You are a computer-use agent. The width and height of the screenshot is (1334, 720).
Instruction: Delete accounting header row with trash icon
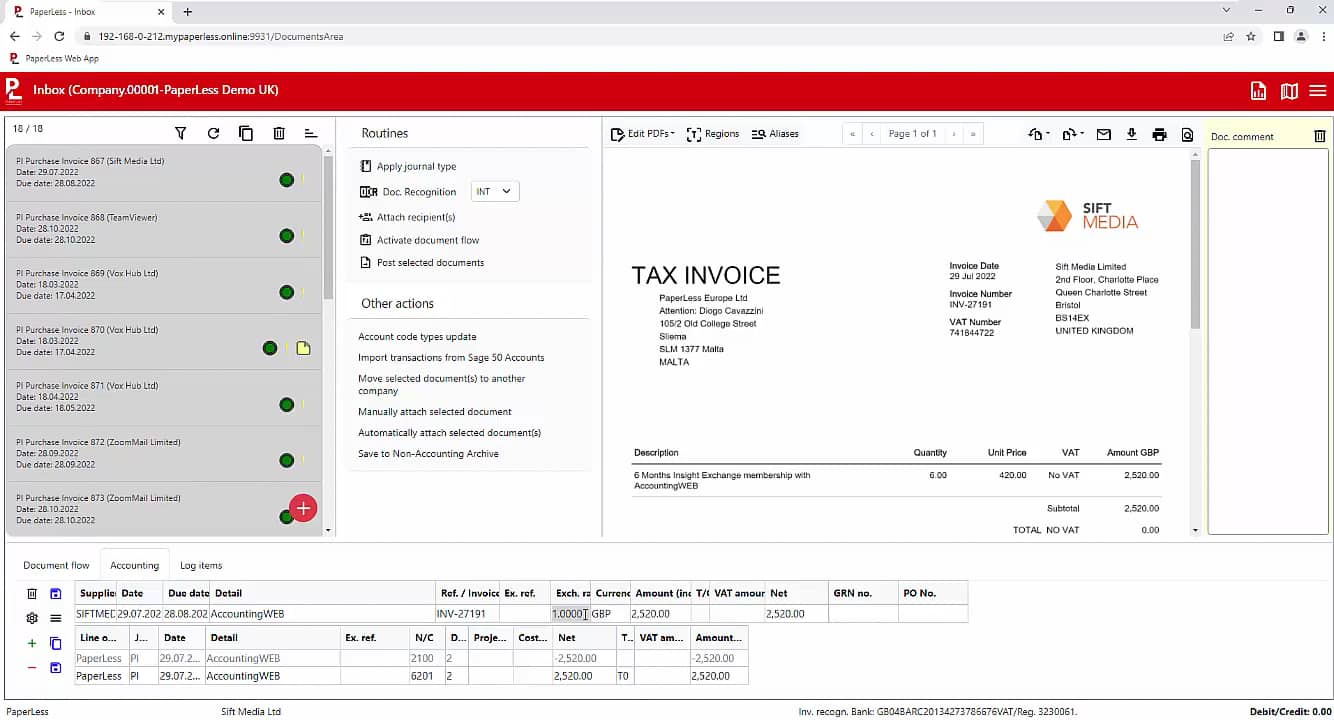32,594
